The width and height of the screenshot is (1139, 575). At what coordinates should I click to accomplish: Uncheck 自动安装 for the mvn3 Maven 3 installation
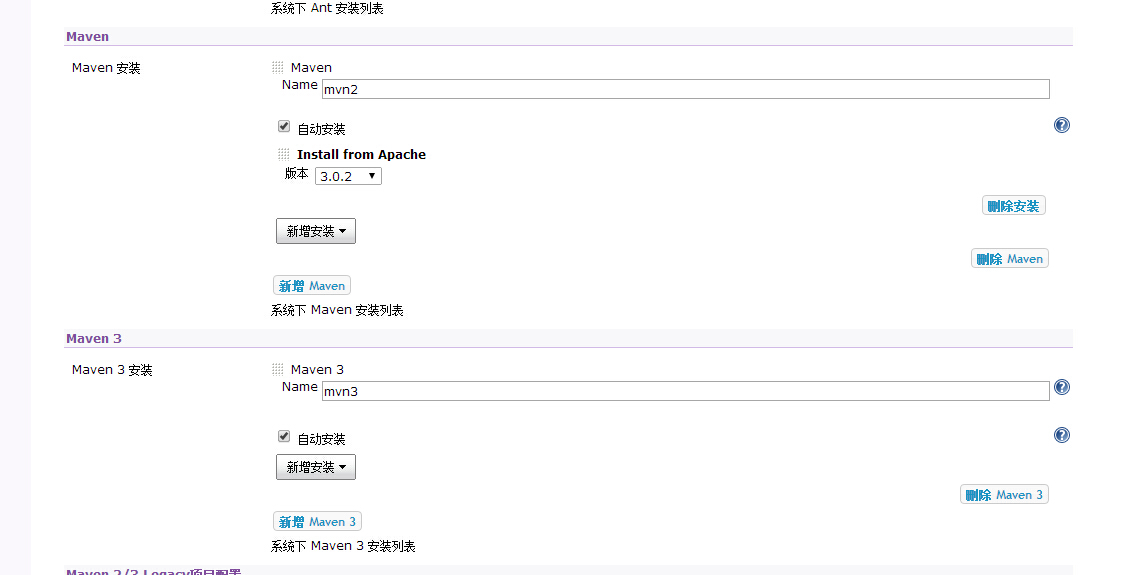(x=284, y=436)
